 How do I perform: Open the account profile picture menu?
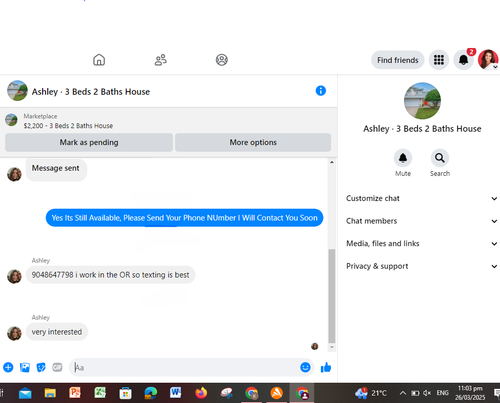point(488,60)
